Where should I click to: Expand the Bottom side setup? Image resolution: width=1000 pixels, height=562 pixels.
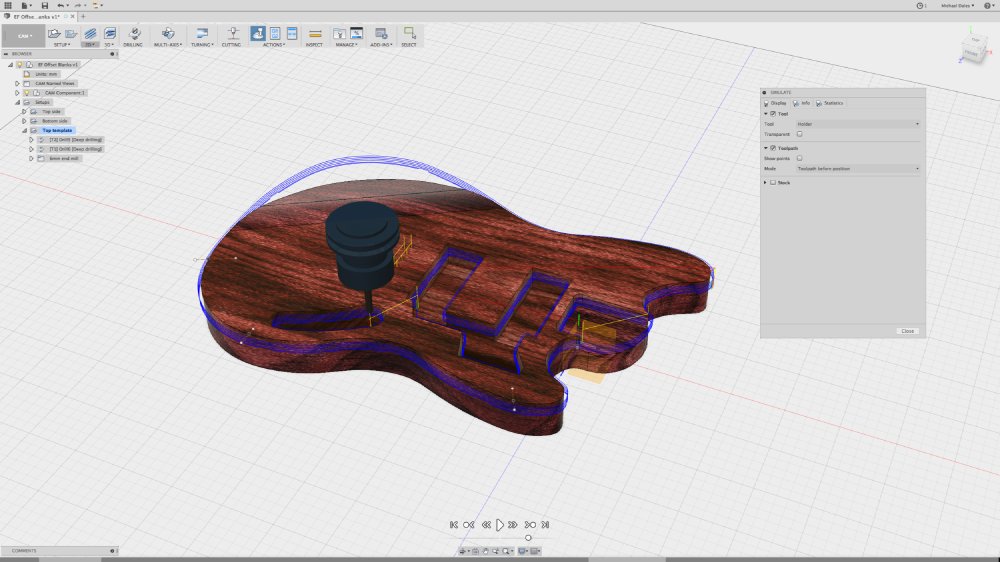click(x=24, y=121)
